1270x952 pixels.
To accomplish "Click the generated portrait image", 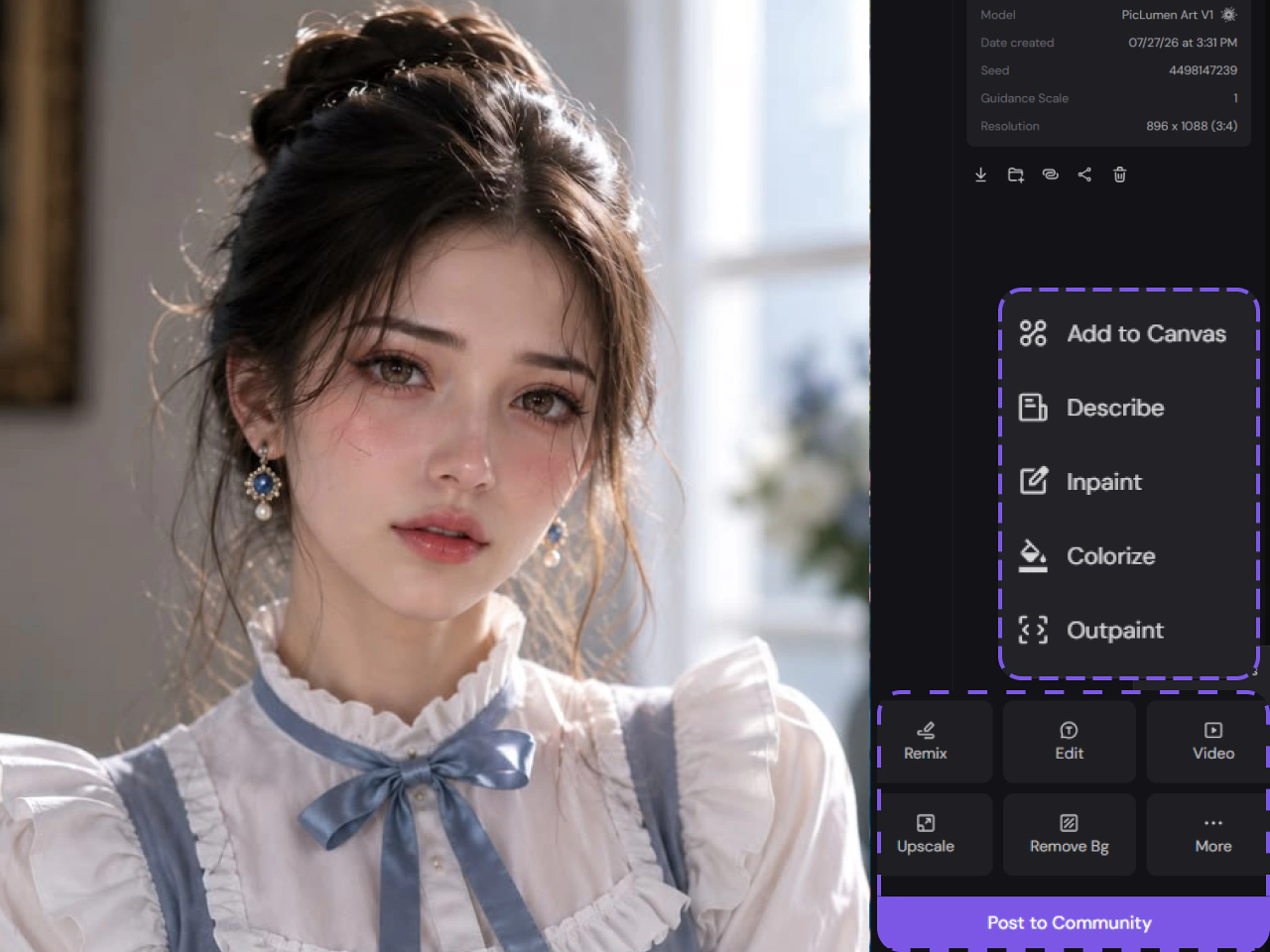I will (435, 476).
